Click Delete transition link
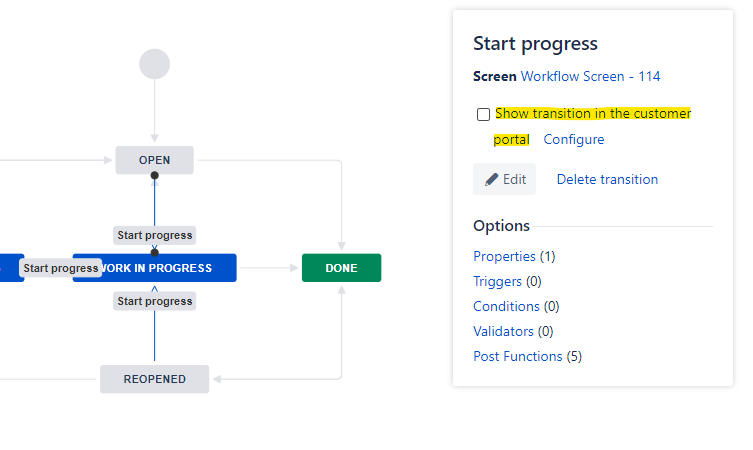 click(607, 179)
